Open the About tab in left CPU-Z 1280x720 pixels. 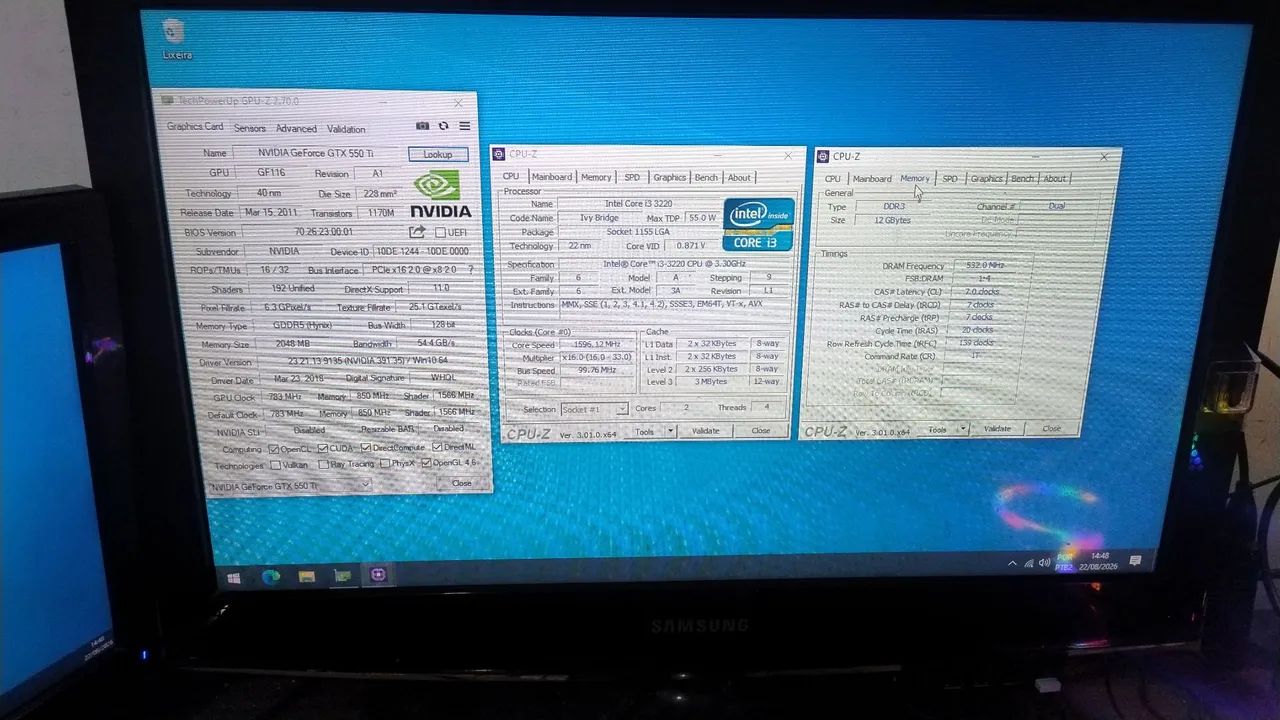tap(739, 177)
